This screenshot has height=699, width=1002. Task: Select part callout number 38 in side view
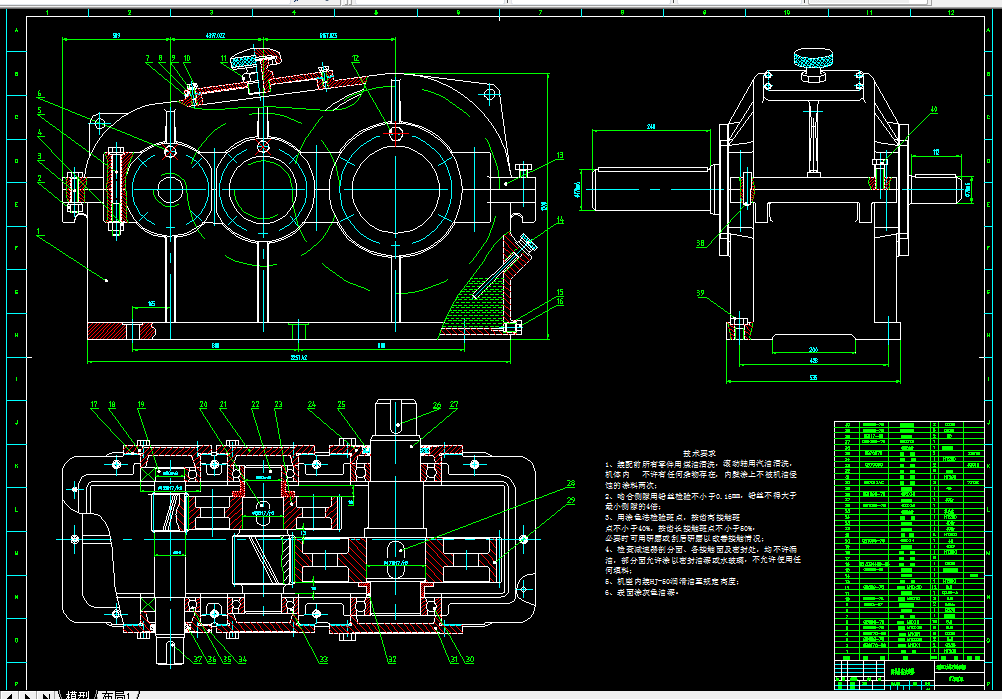pos(700,243)
